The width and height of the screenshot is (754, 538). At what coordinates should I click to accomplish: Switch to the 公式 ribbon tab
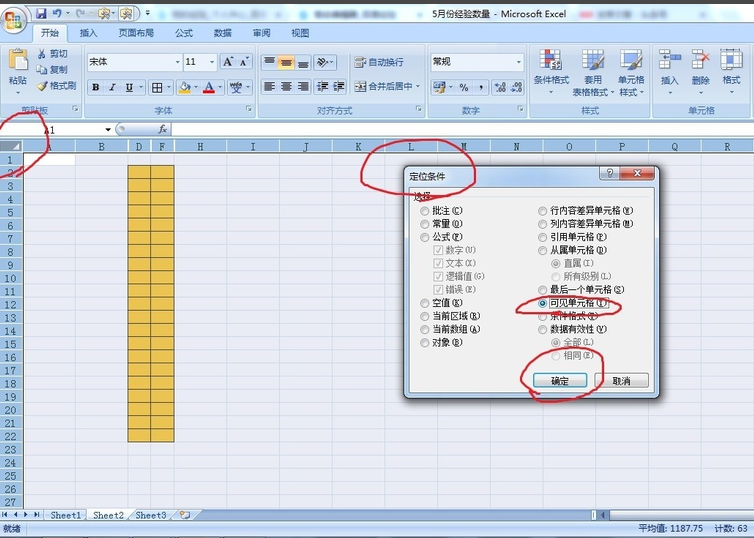[x=184, y=33]
